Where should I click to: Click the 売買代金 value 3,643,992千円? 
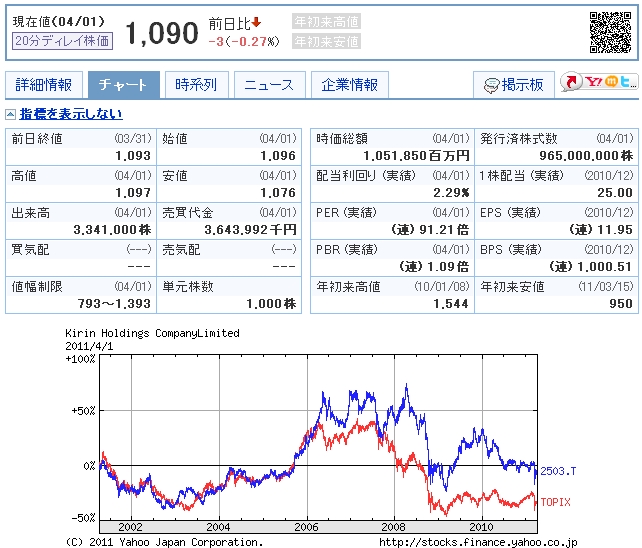[x=251, y=230]
